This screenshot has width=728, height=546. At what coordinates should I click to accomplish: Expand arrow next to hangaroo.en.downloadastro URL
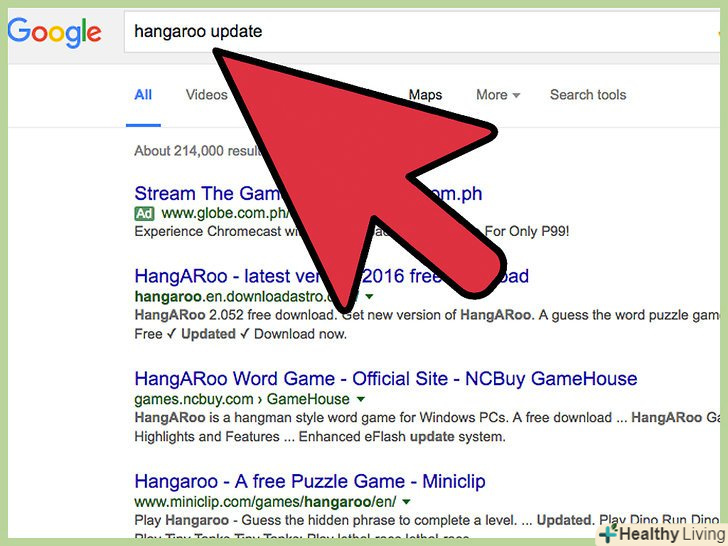[369, 296]
